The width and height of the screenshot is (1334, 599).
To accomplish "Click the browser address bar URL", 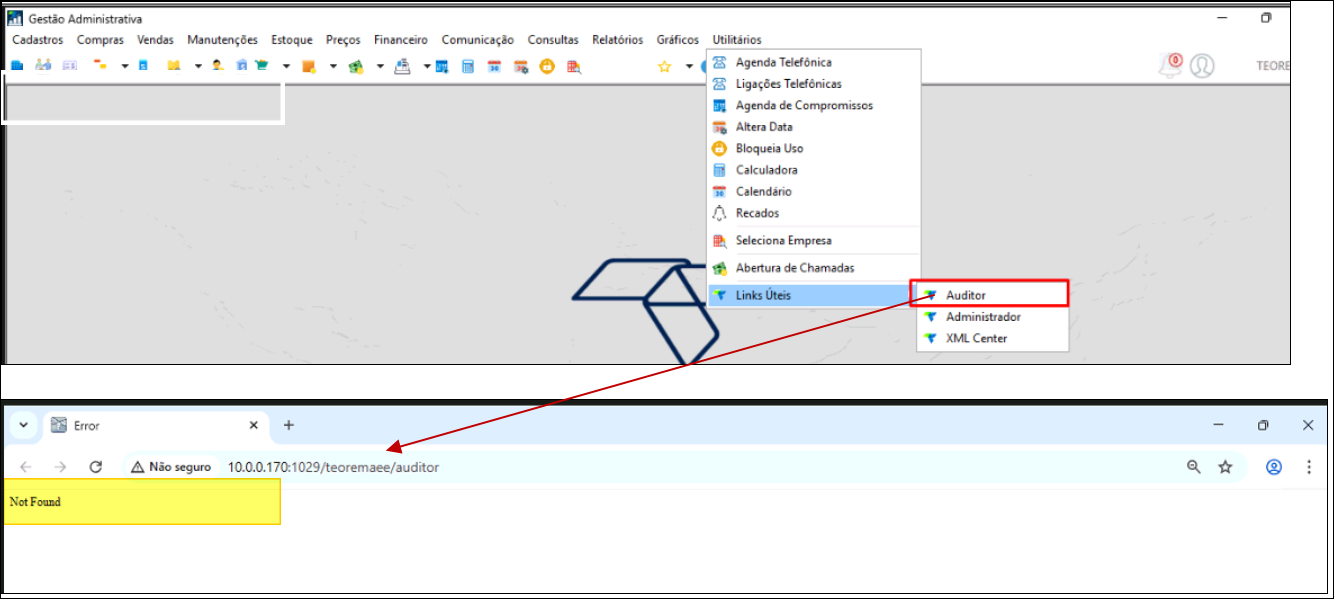I will [333, 467].
